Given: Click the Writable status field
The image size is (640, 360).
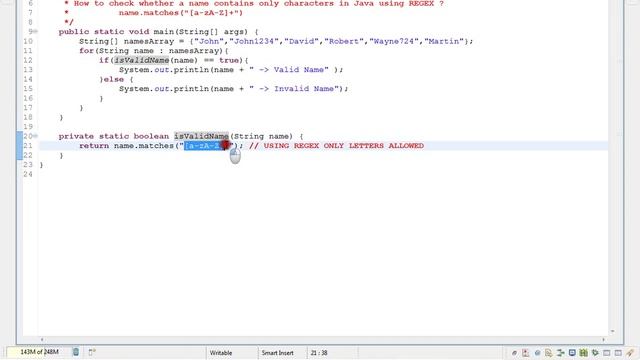Looking at the screenshot, I should click(x=221, y=353).
